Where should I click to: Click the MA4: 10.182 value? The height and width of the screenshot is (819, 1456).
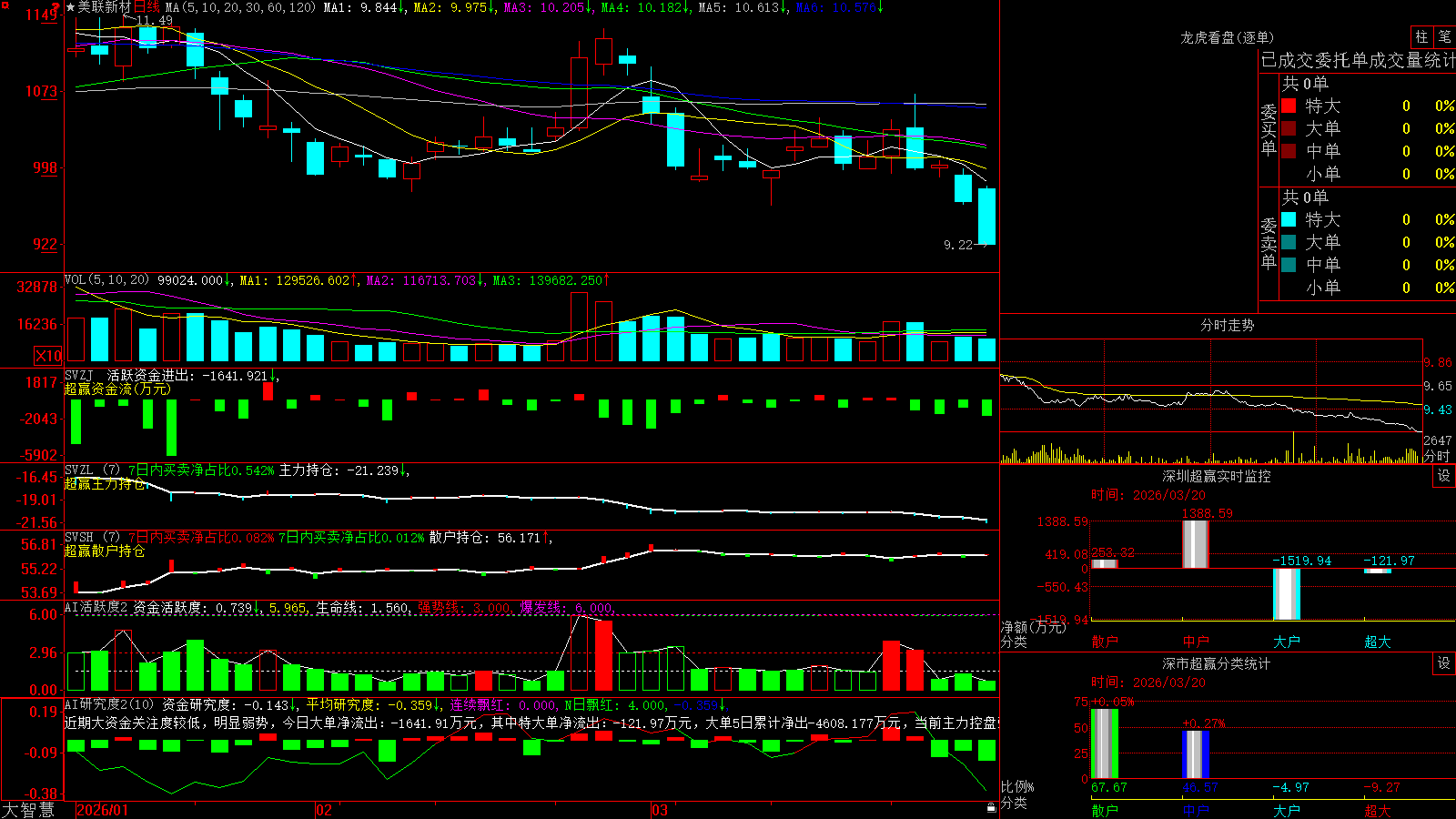point(644,7)
